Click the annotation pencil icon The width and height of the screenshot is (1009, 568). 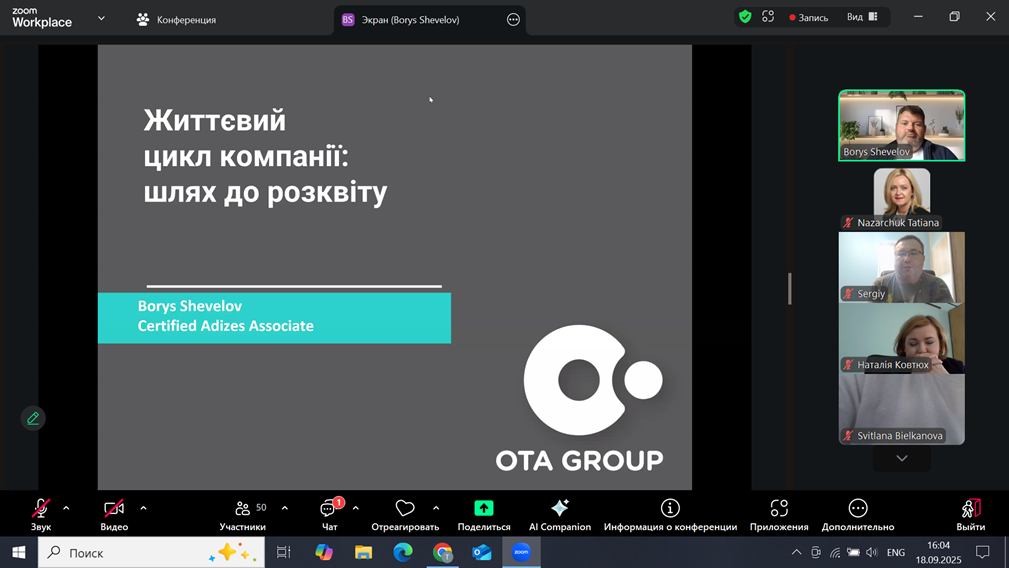coord(33,418)
